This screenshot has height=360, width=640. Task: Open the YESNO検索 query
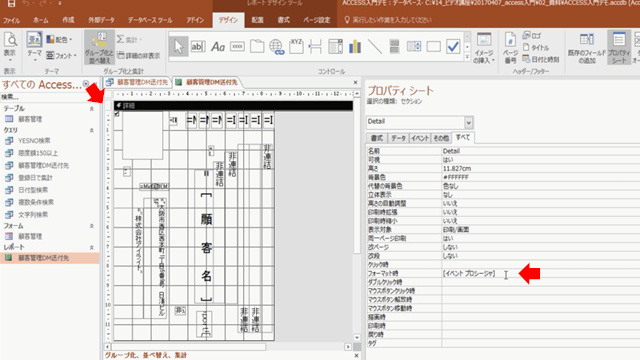(34, 141)
